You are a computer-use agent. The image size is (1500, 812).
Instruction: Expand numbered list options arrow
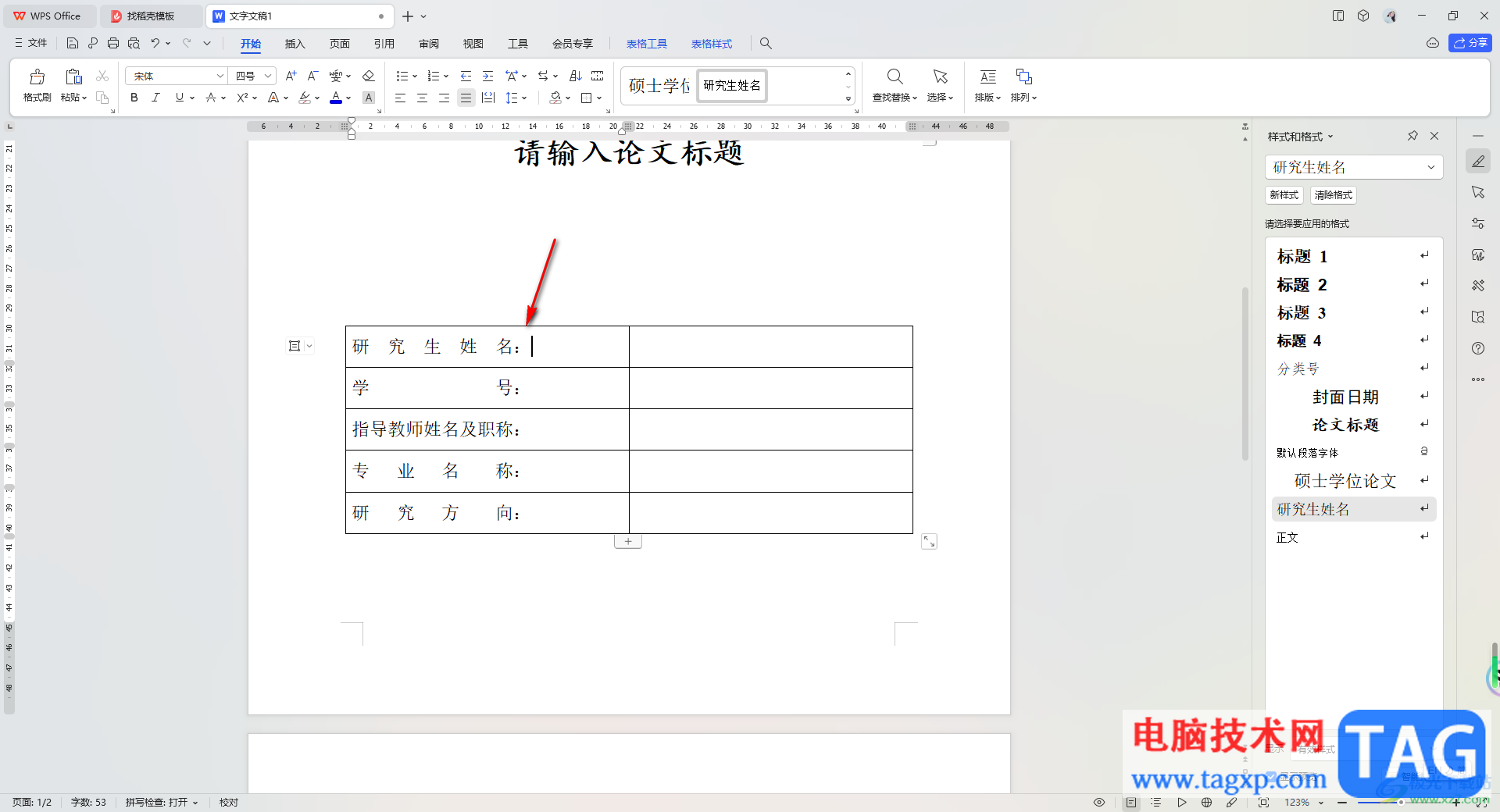pyautogui.click(x=446, y=76)
